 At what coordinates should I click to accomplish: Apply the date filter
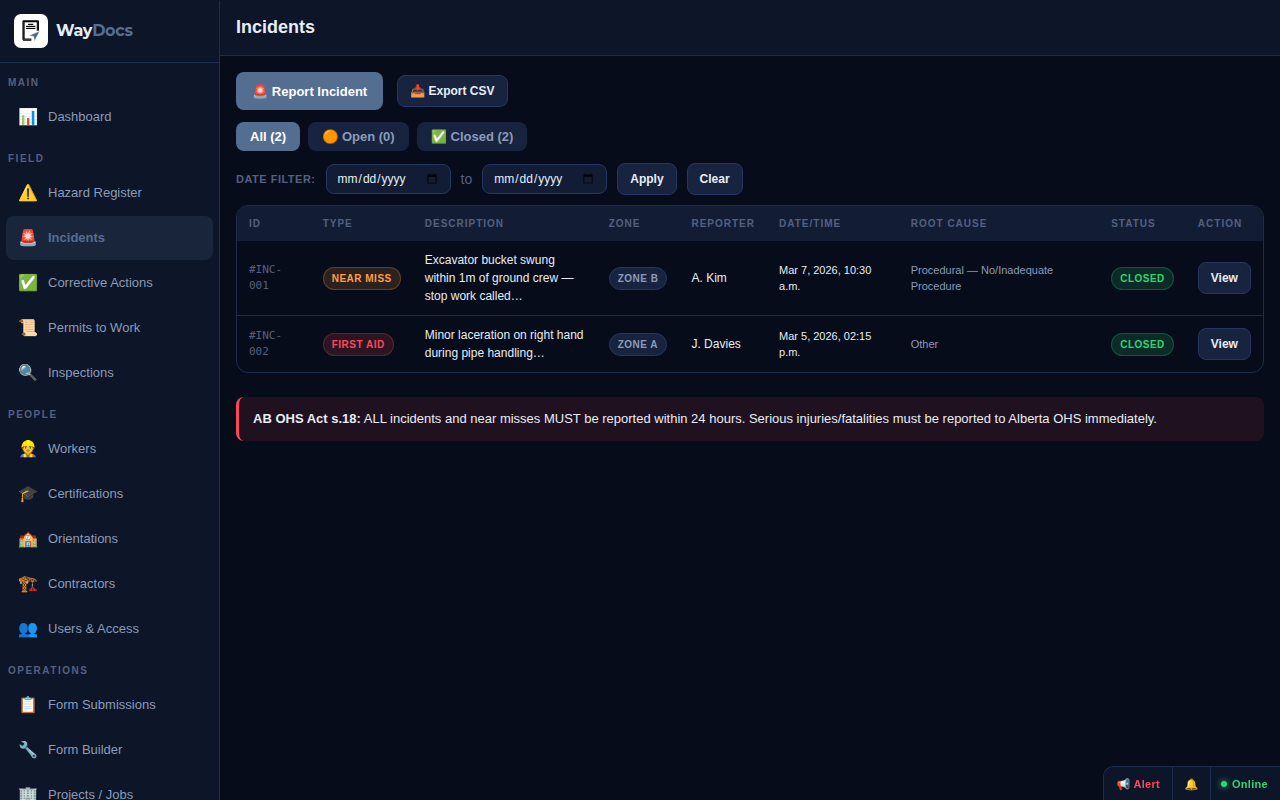(x=647, y=179)
